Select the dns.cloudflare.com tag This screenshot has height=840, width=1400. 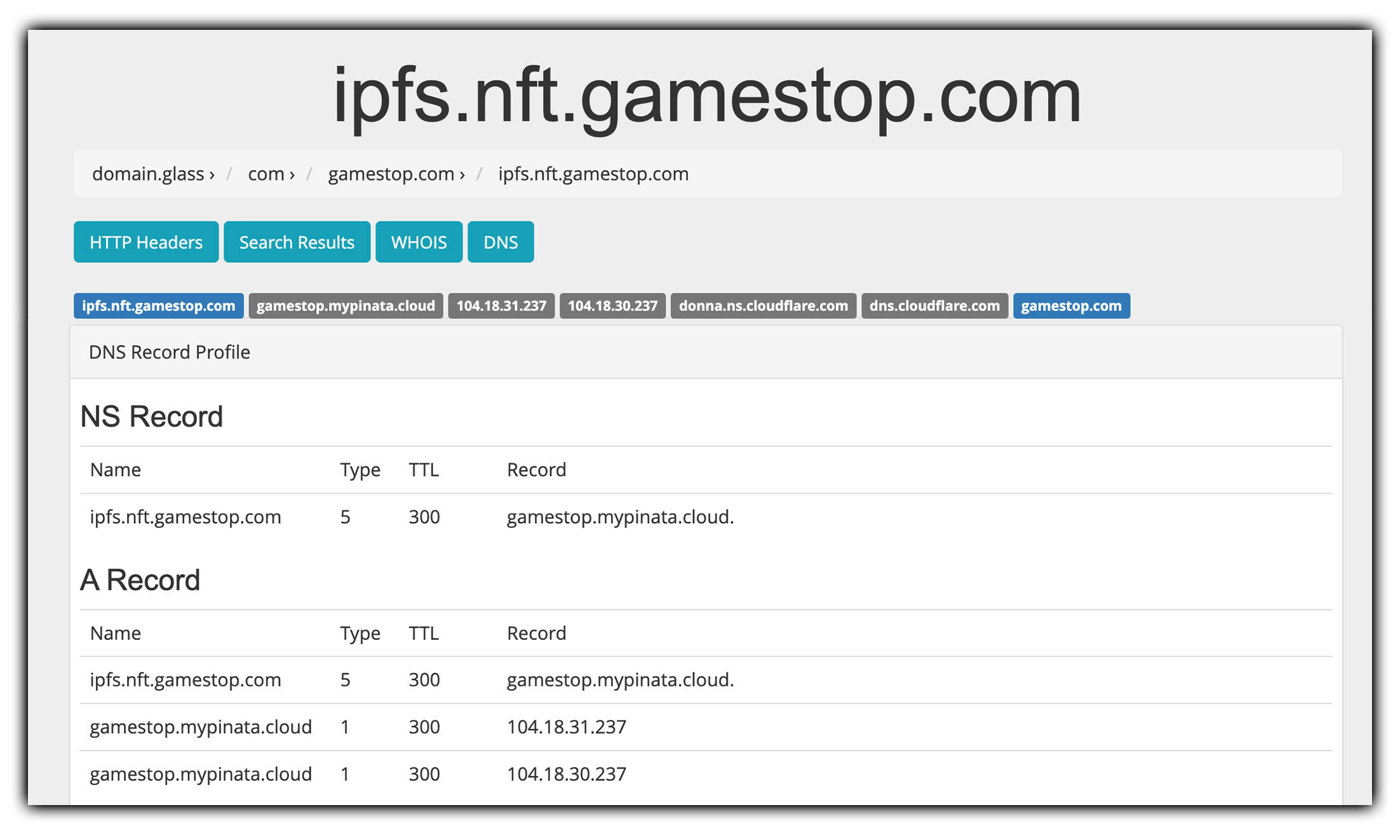pyautogui.click(x=934, y=305)
